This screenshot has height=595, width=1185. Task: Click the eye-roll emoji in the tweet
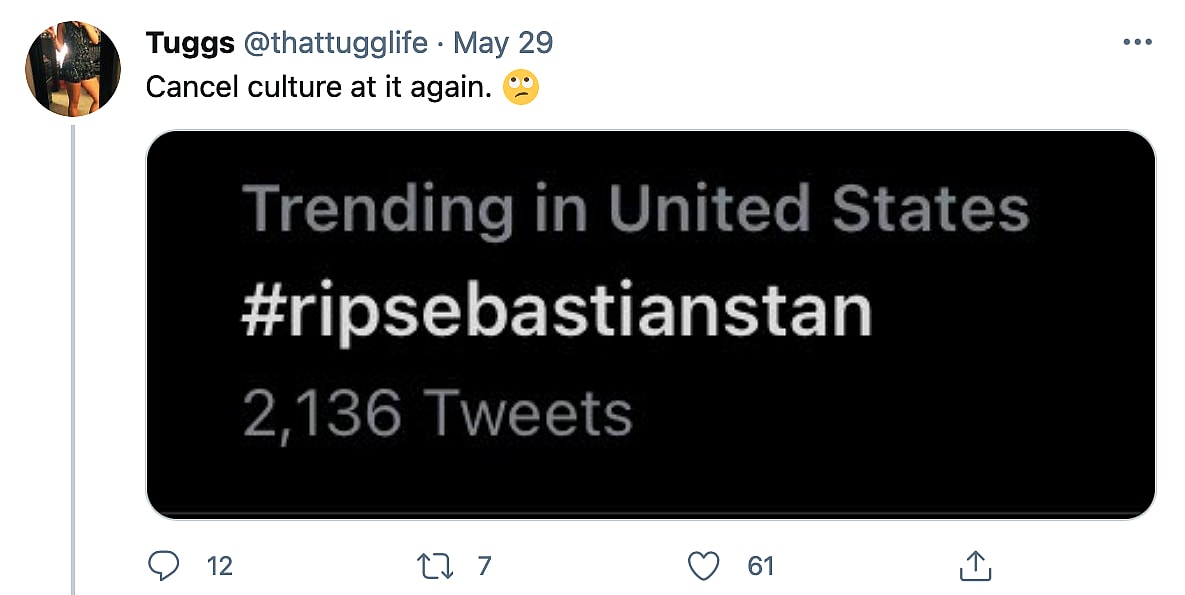pos(521,88)
